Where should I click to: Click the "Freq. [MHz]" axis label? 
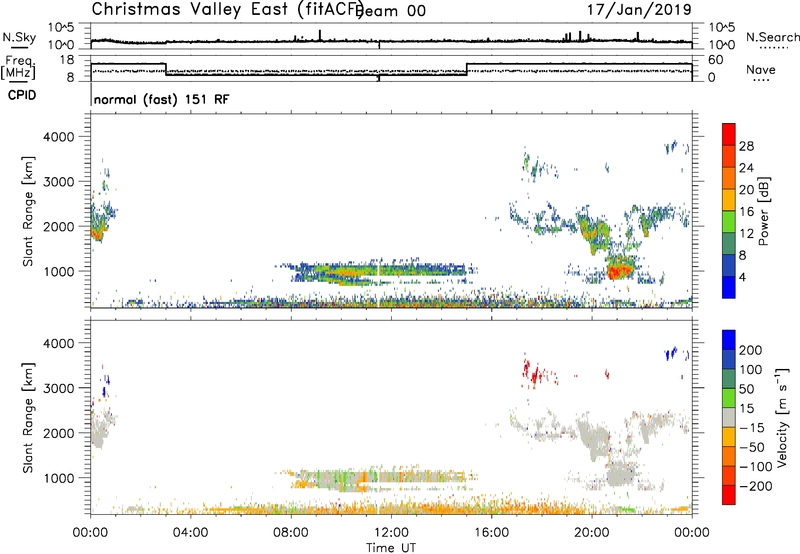click(x=19, y=68)
